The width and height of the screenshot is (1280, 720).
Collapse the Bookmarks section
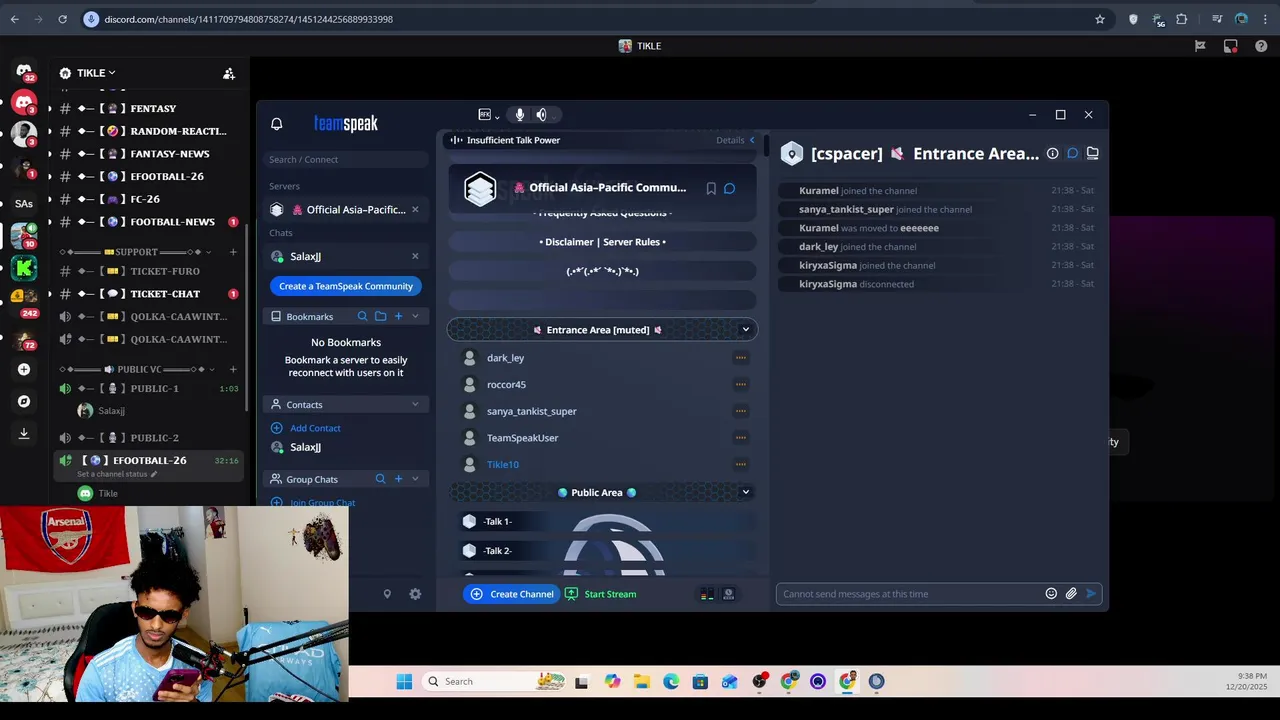tap(415, 316)
